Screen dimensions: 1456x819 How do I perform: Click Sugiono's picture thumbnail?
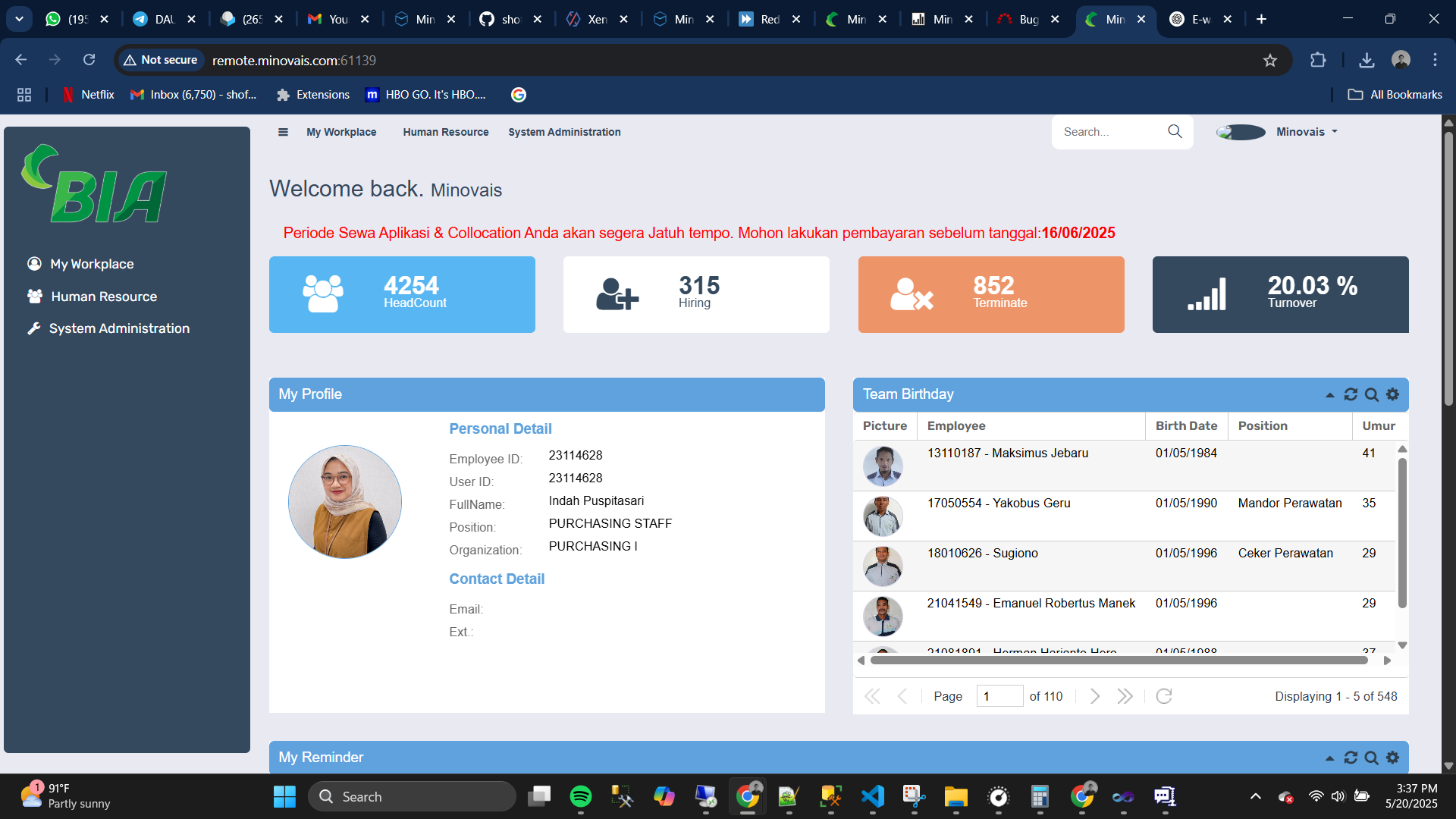click(883, 566)
